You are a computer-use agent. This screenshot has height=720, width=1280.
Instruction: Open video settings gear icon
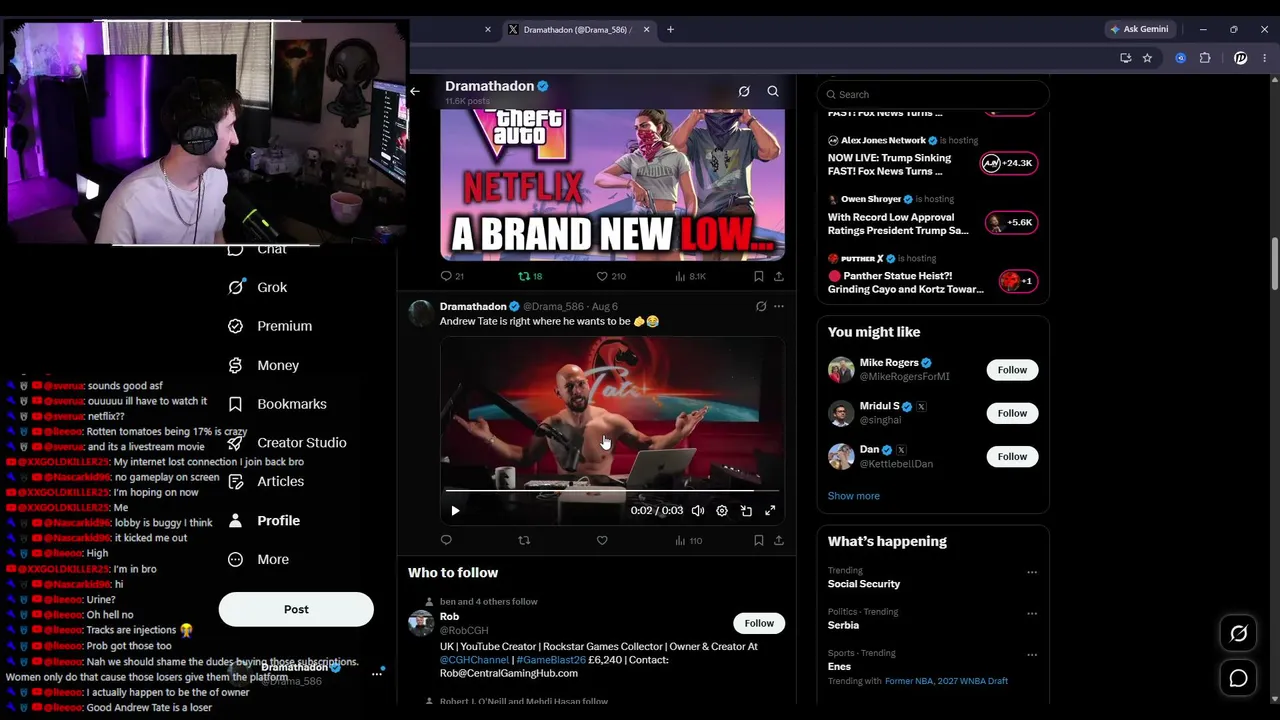click(x=722, y=511)
